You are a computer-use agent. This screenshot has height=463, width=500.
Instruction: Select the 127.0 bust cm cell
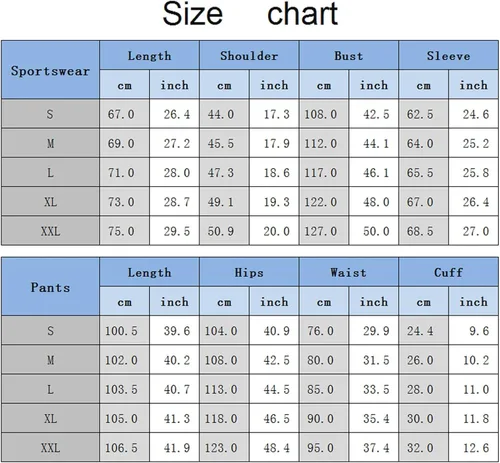click(324, 231)
